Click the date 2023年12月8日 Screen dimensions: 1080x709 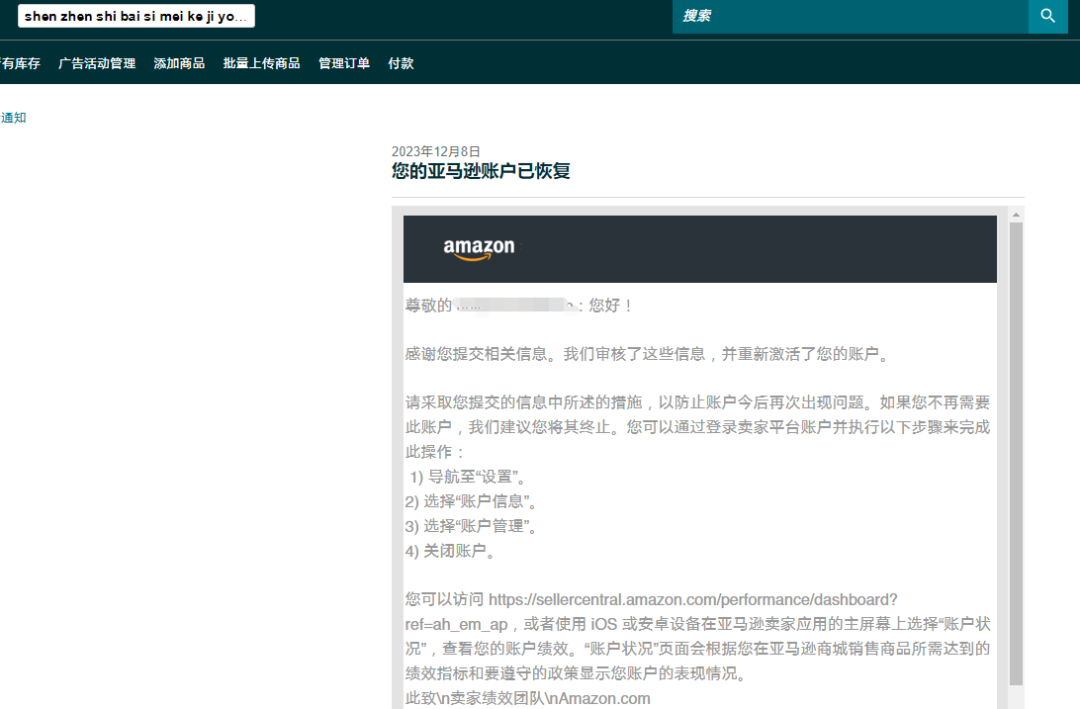coord(436,151)
